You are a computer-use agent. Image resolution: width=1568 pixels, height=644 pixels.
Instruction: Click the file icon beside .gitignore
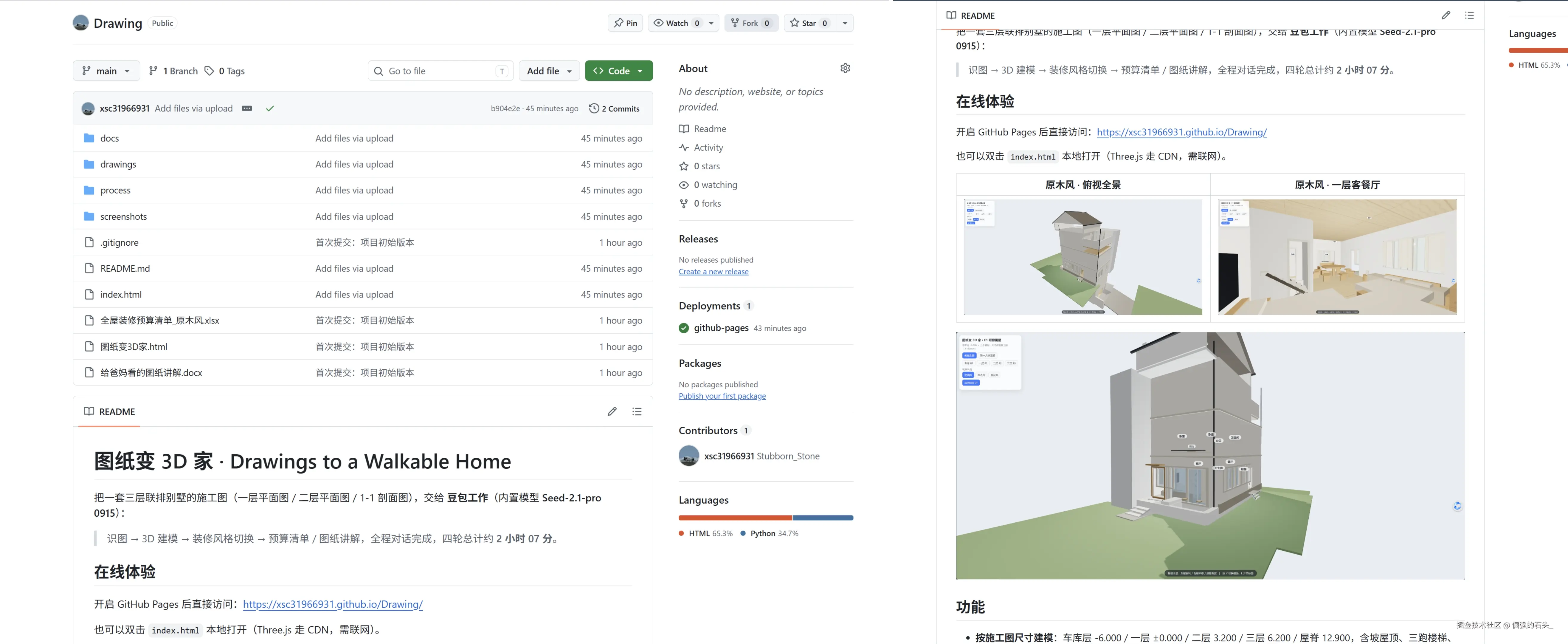point(89,242)
